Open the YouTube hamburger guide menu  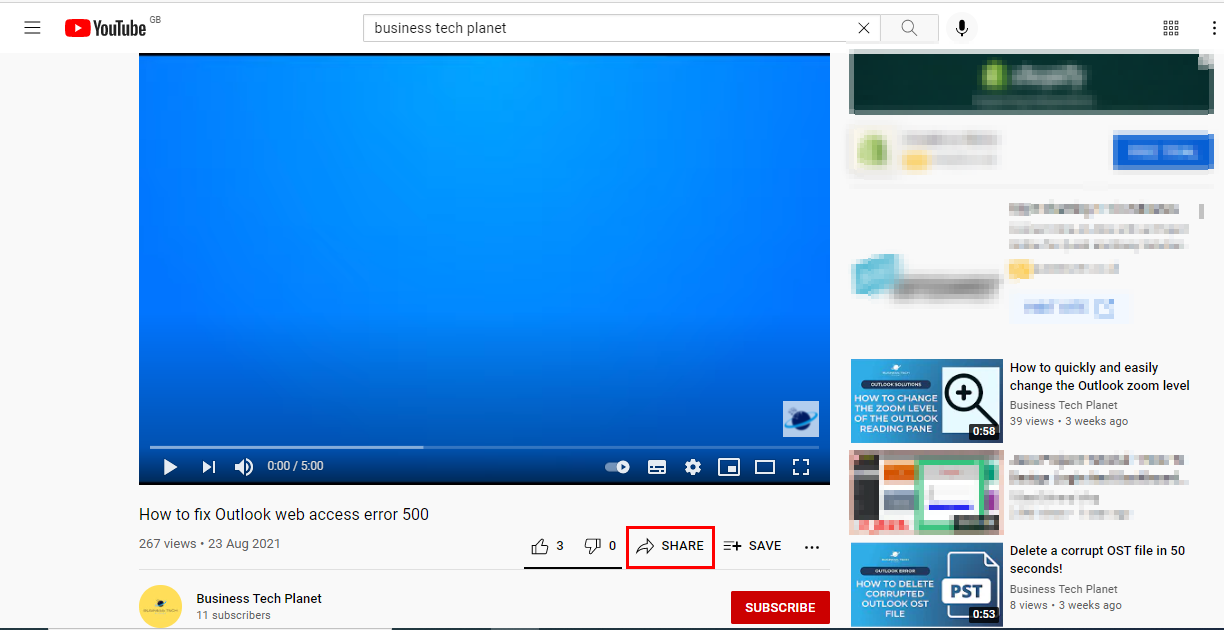pos(32,28)
